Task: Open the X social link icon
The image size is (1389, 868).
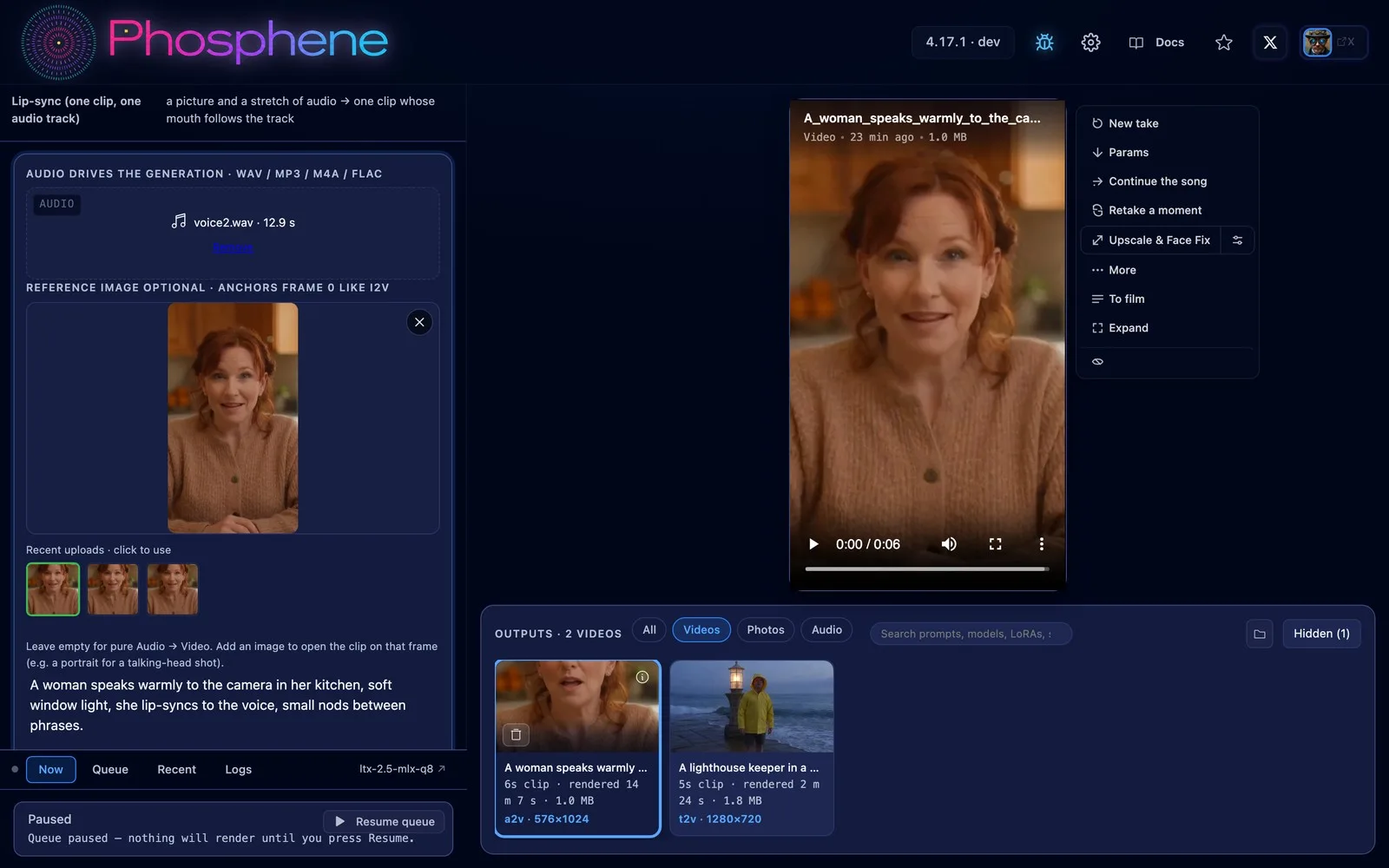Action: [x=1269, y=42]
